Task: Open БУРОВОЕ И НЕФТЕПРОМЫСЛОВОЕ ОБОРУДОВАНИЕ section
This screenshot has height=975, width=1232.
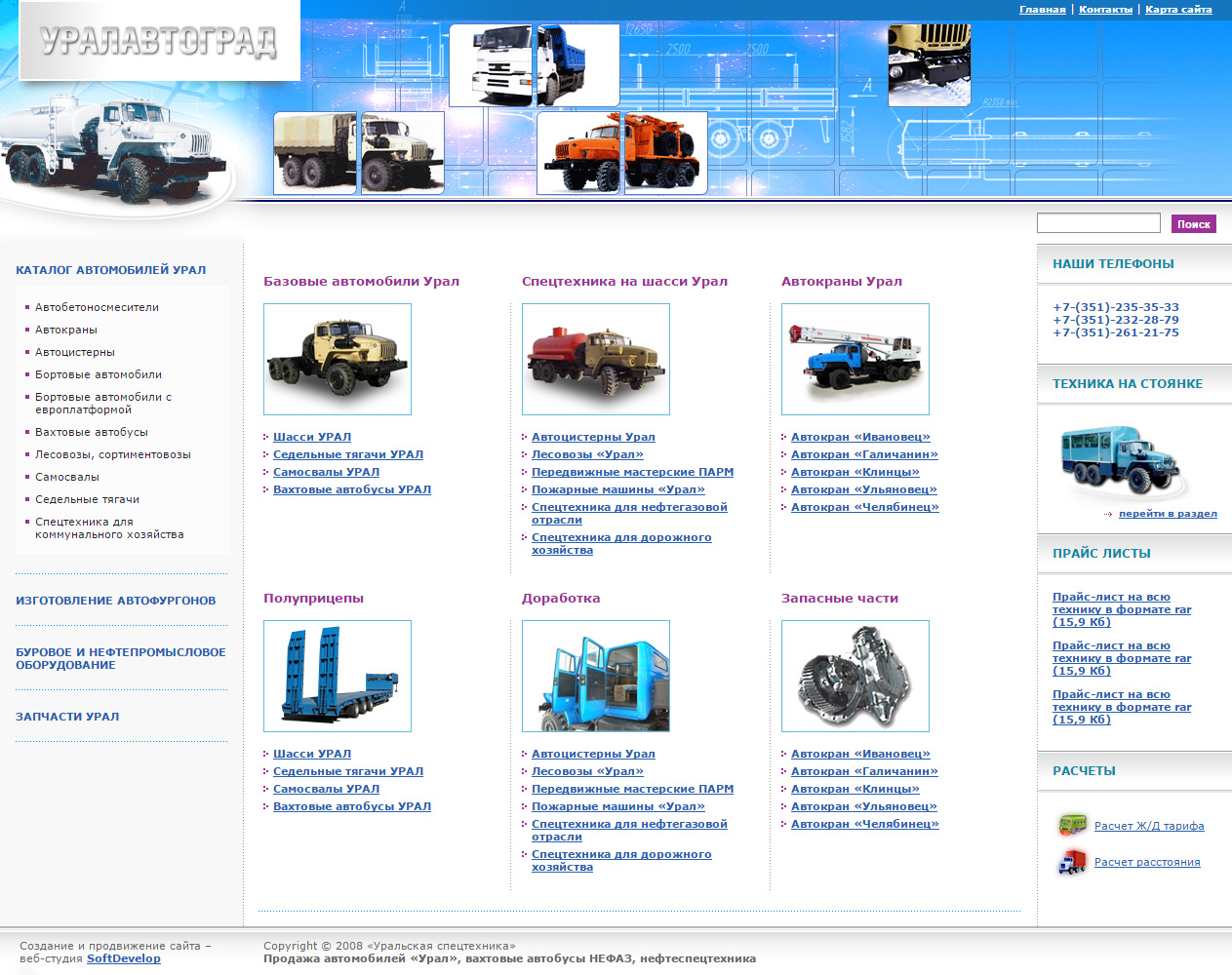Action: coord(121,658)
